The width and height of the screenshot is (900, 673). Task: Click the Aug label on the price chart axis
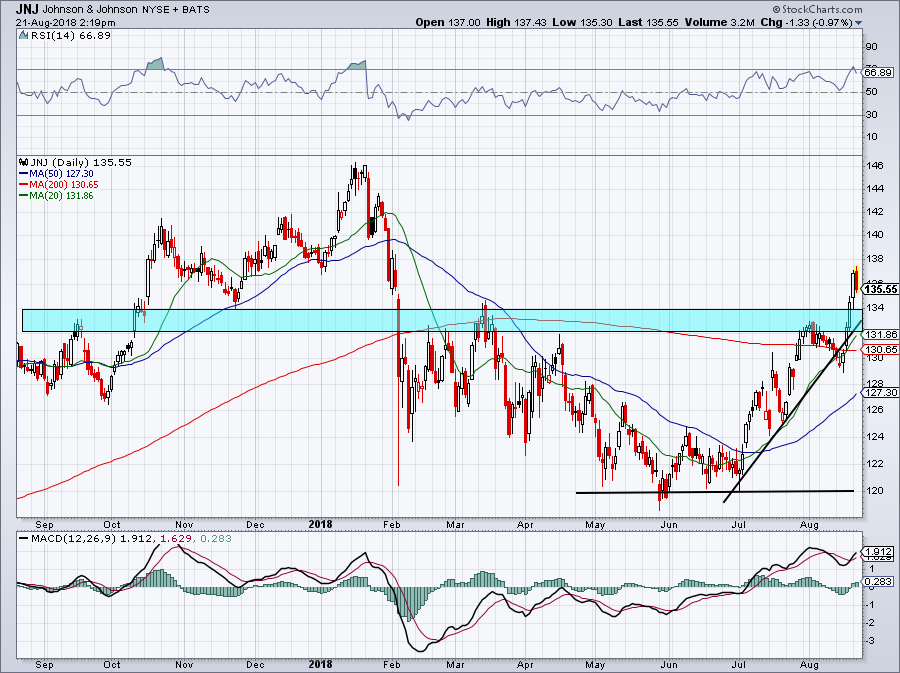[x=809, y=524]
